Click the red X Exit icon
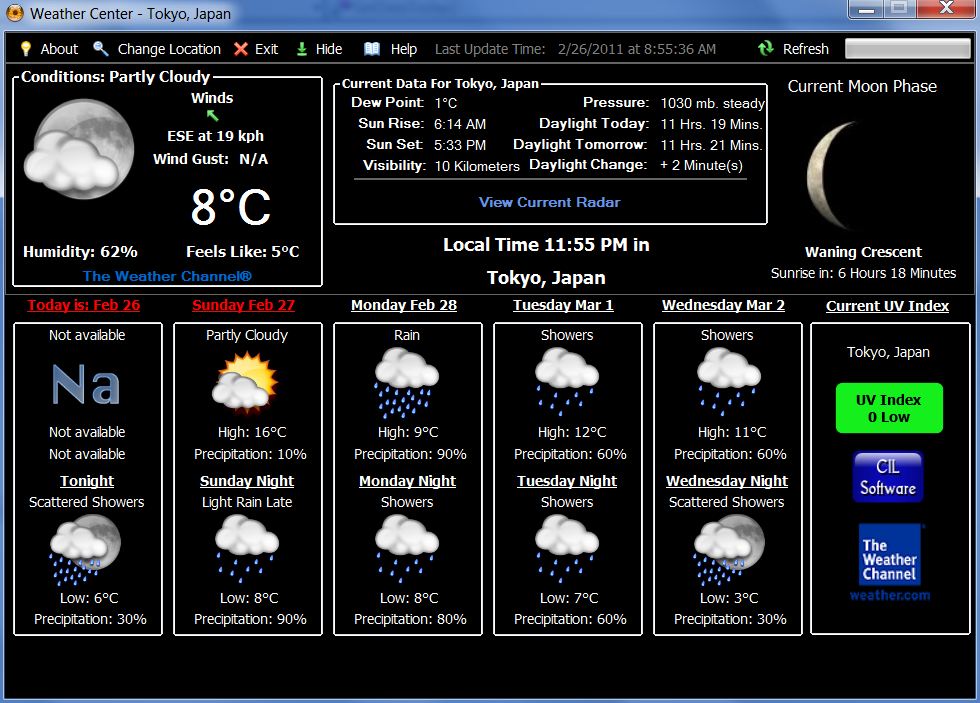Image resolution: width=980 pixels, height=703 pixels. click(x=241, y=49)
